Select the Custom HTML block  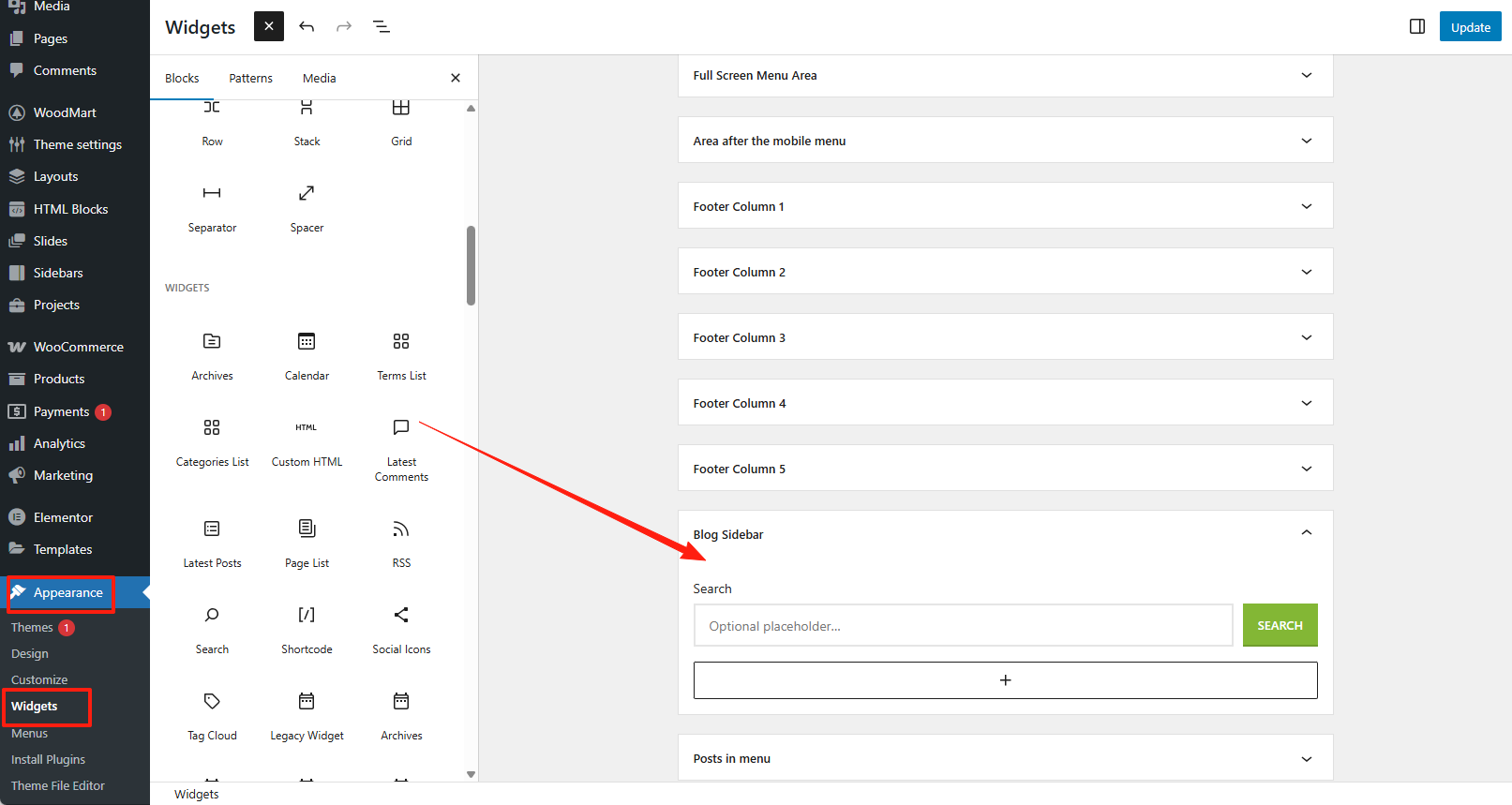pyautogui.click(x=307, y=440)
